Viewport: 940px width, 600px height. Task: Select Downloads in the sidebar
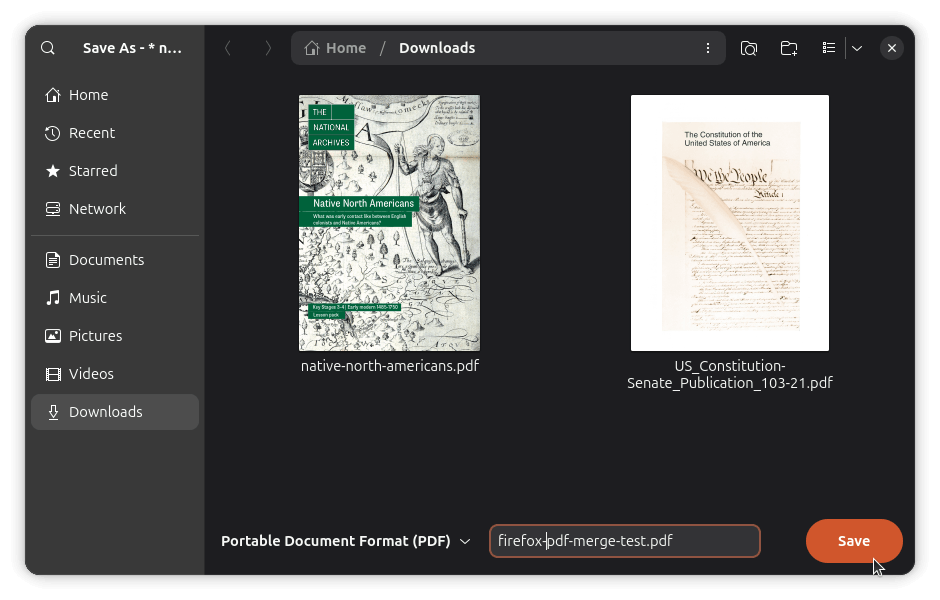point(115,412)
